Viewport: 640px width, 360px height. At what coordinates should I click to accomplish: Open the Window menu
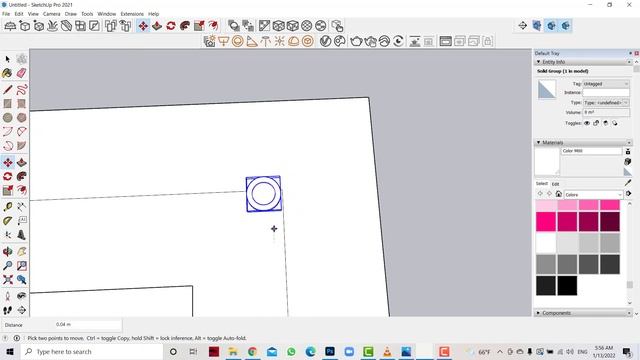point(107,14)
